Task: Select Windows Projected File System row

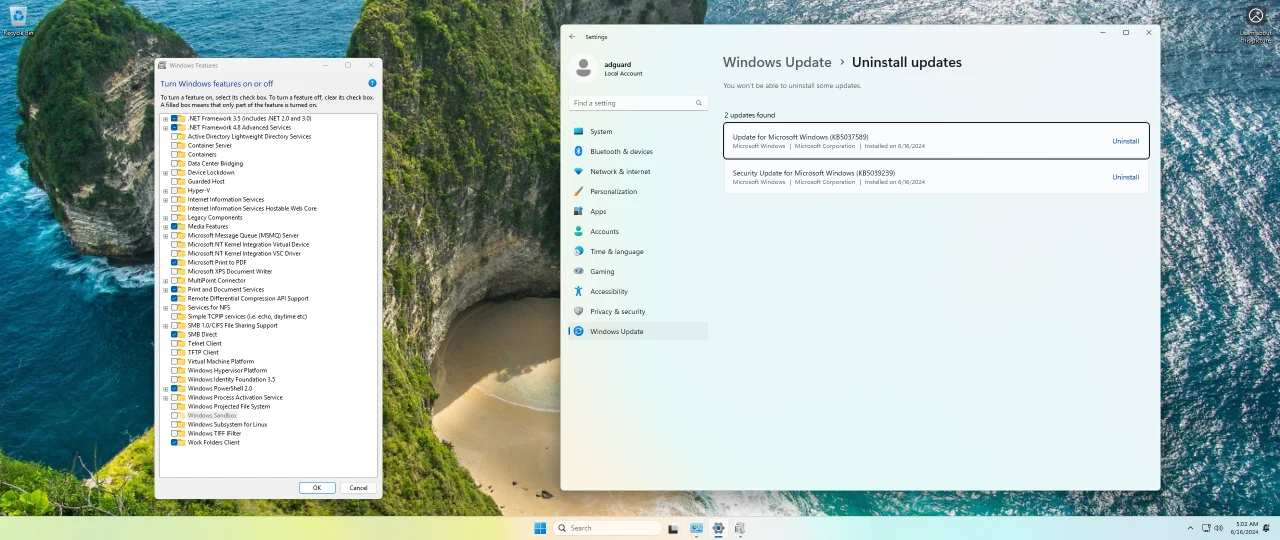Action: (229, 407)
